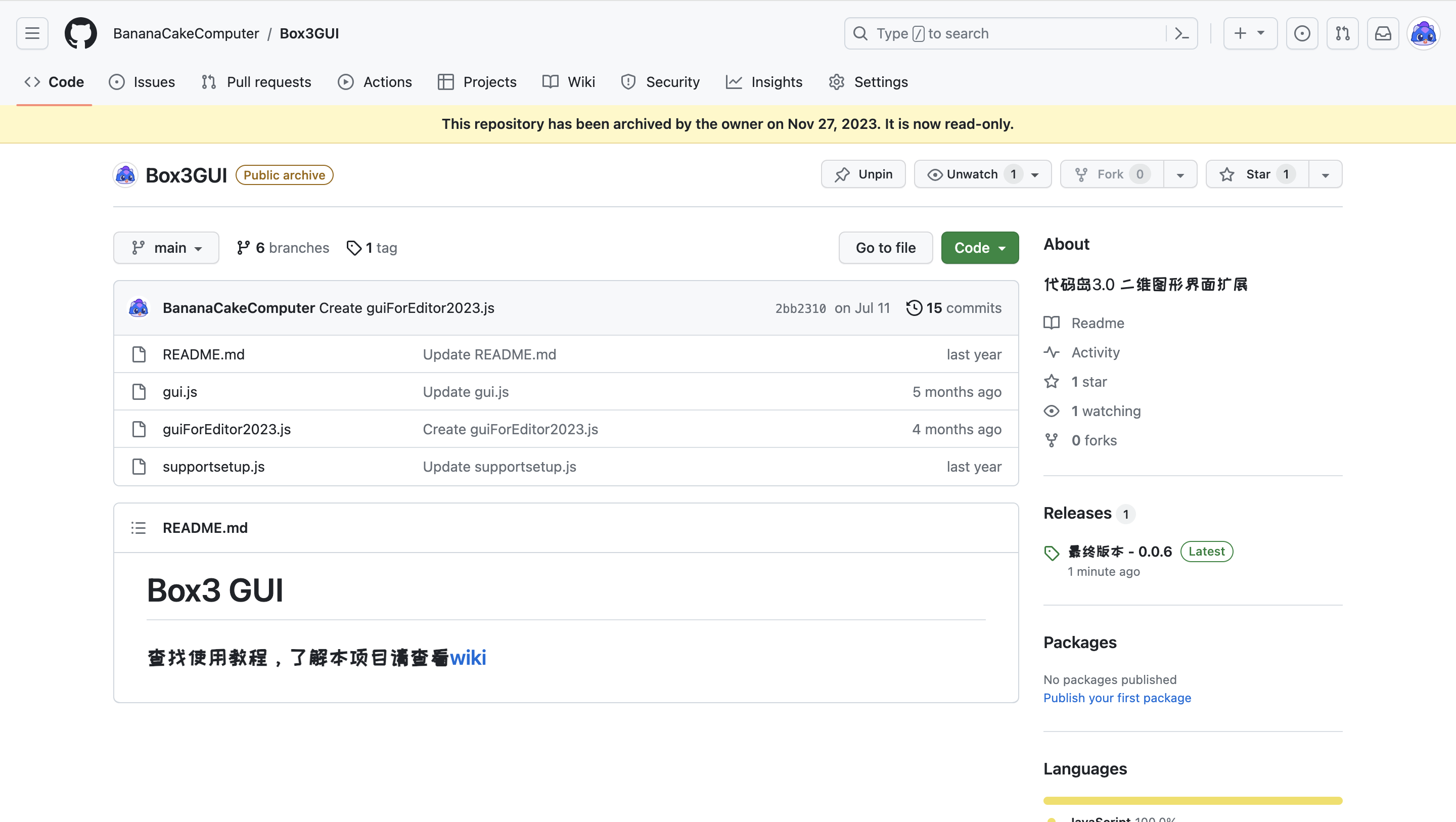The image size is (1456, 822).
Task: Open commit message Create guiForEditor2023.js in header
Action: click(x=406, y=308)
